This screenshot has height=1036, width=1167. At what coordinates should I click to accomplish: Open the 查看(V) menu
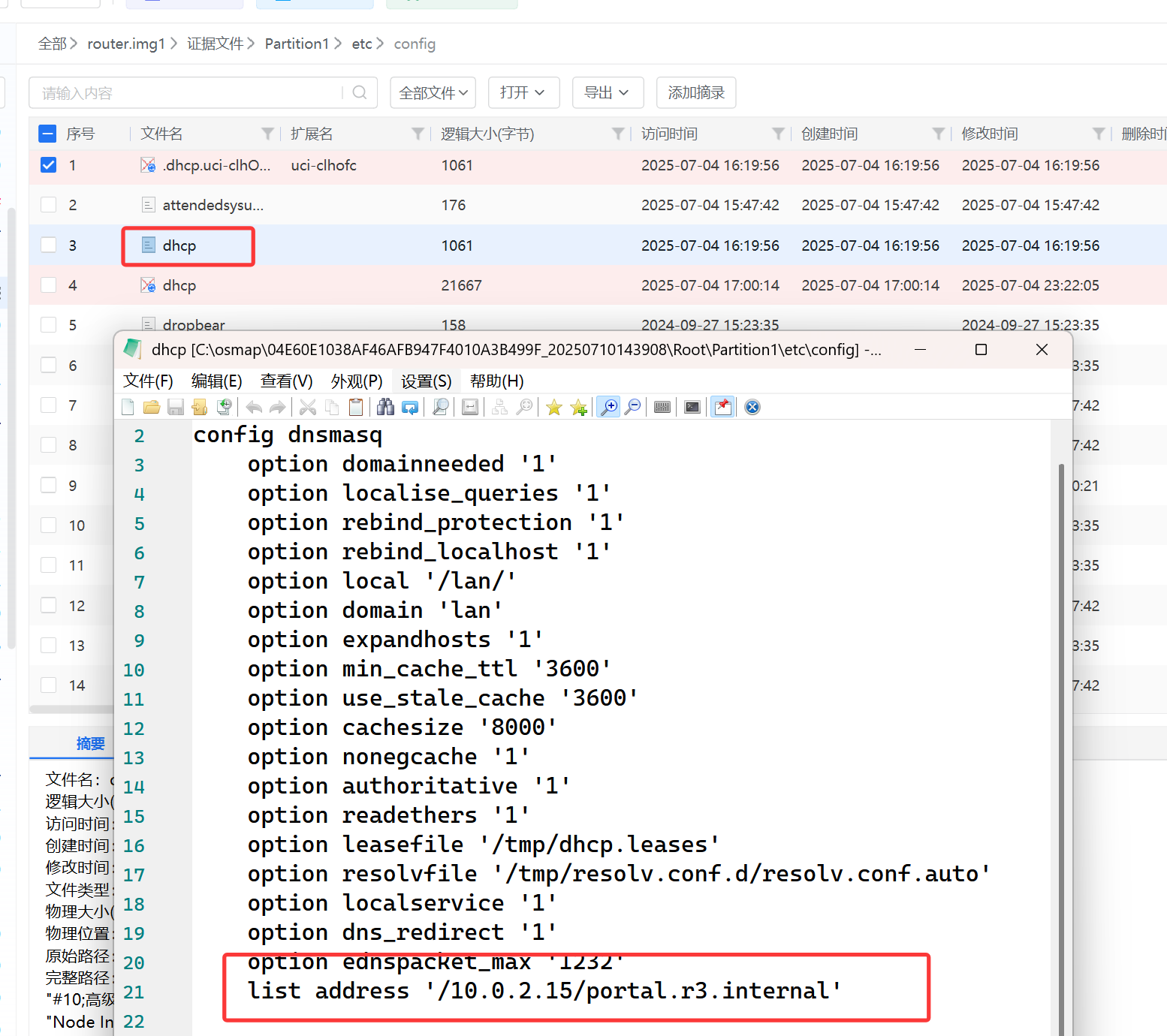[x=286, y=381]
